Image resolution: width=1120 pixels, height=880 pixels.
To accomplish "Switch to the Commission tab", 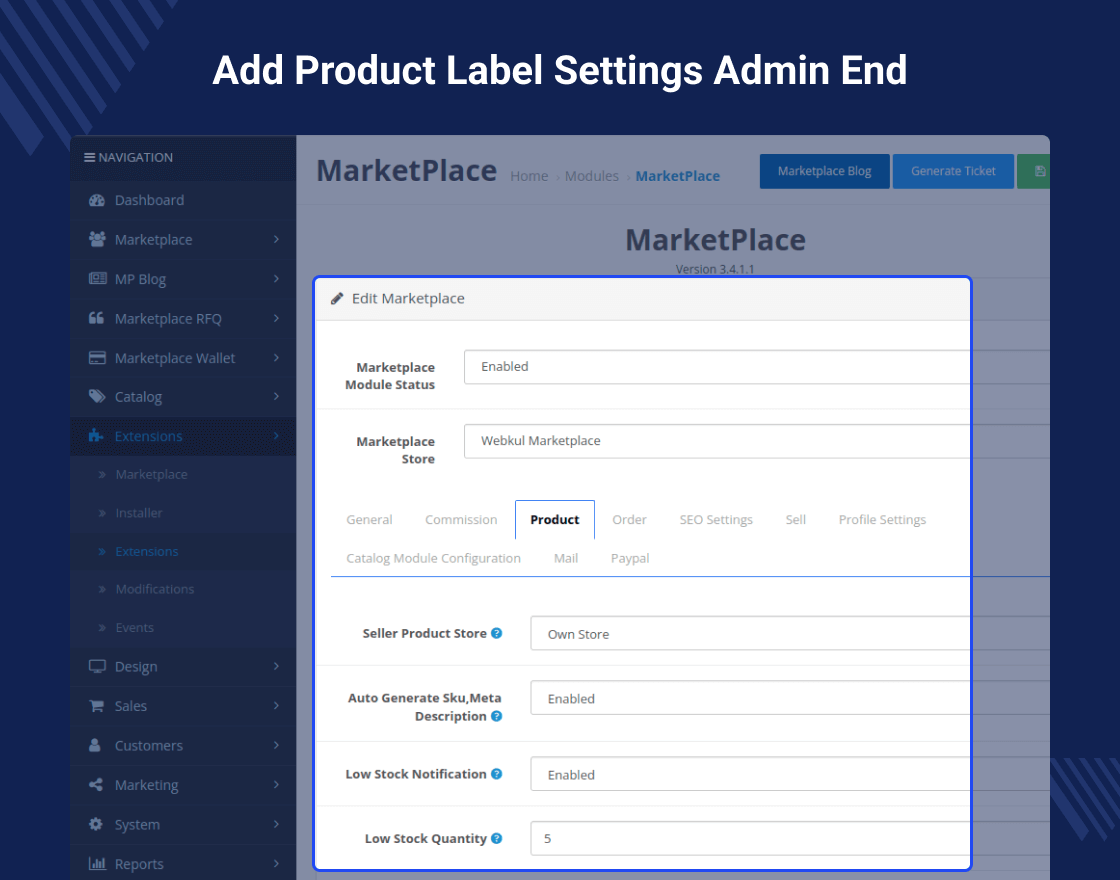I will coord(461,519).
